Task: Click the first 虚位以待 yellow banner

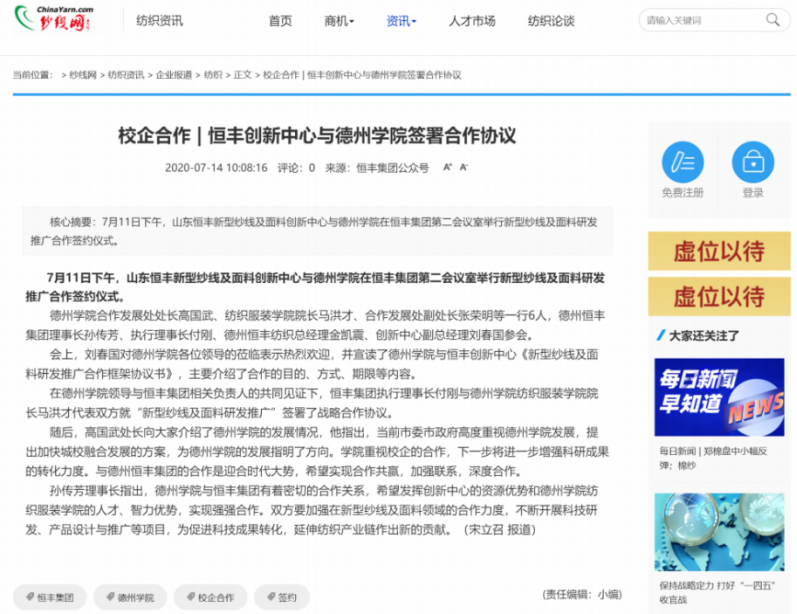Action: (717, 251)
